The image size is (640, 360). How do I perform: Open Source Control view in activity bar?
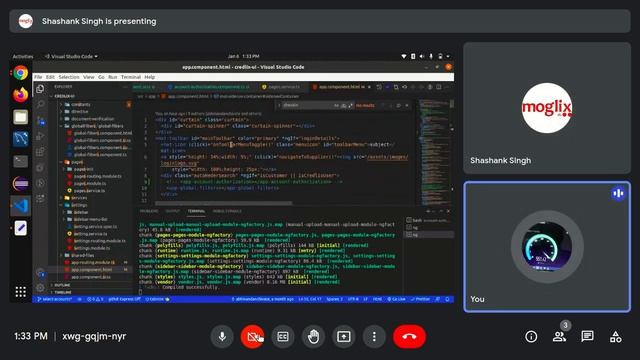coord(40,120)
